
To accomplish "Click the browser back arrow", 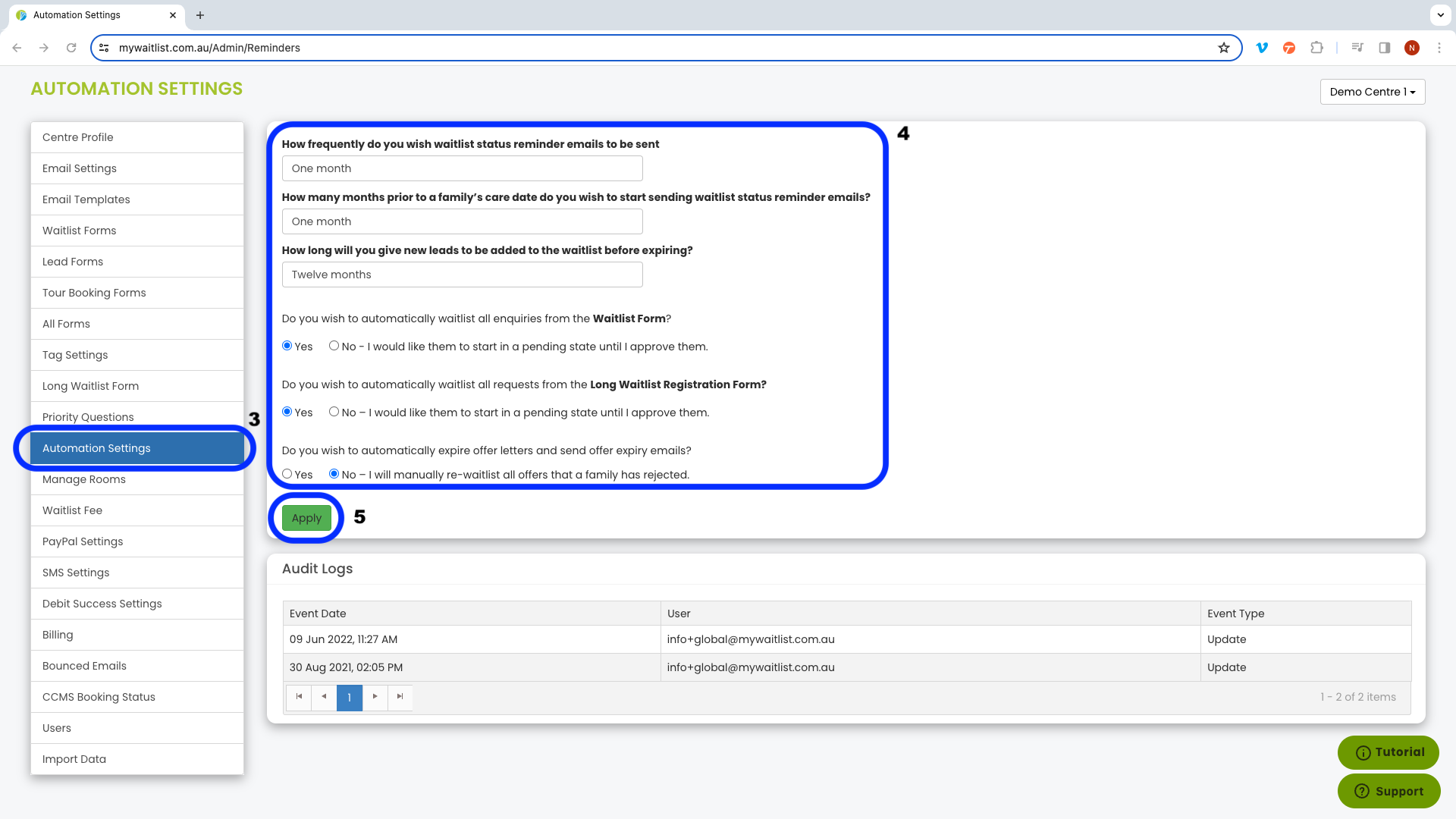I will pyautogui.click(x=17, y=48).
